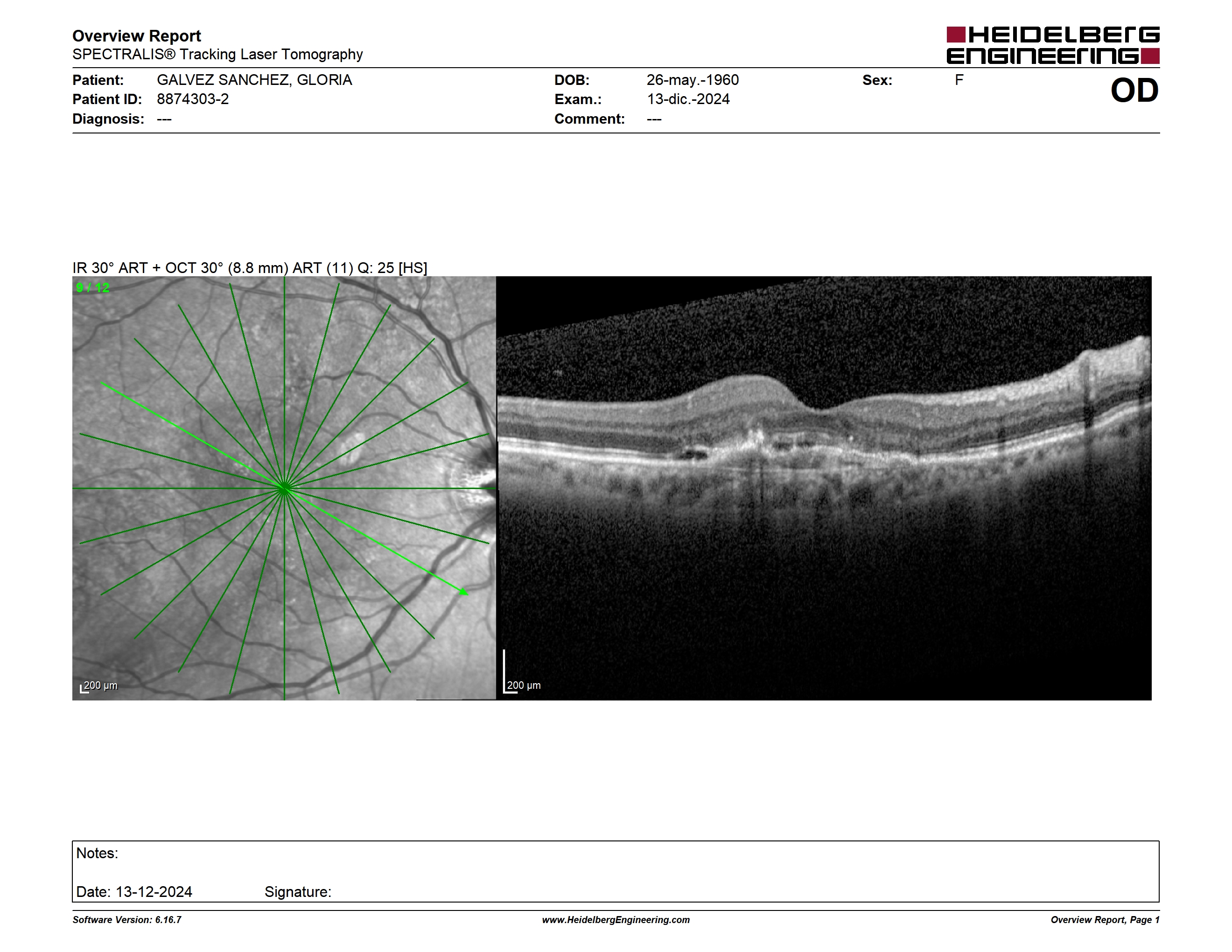Click the infrared fundus image

(284, 489)
